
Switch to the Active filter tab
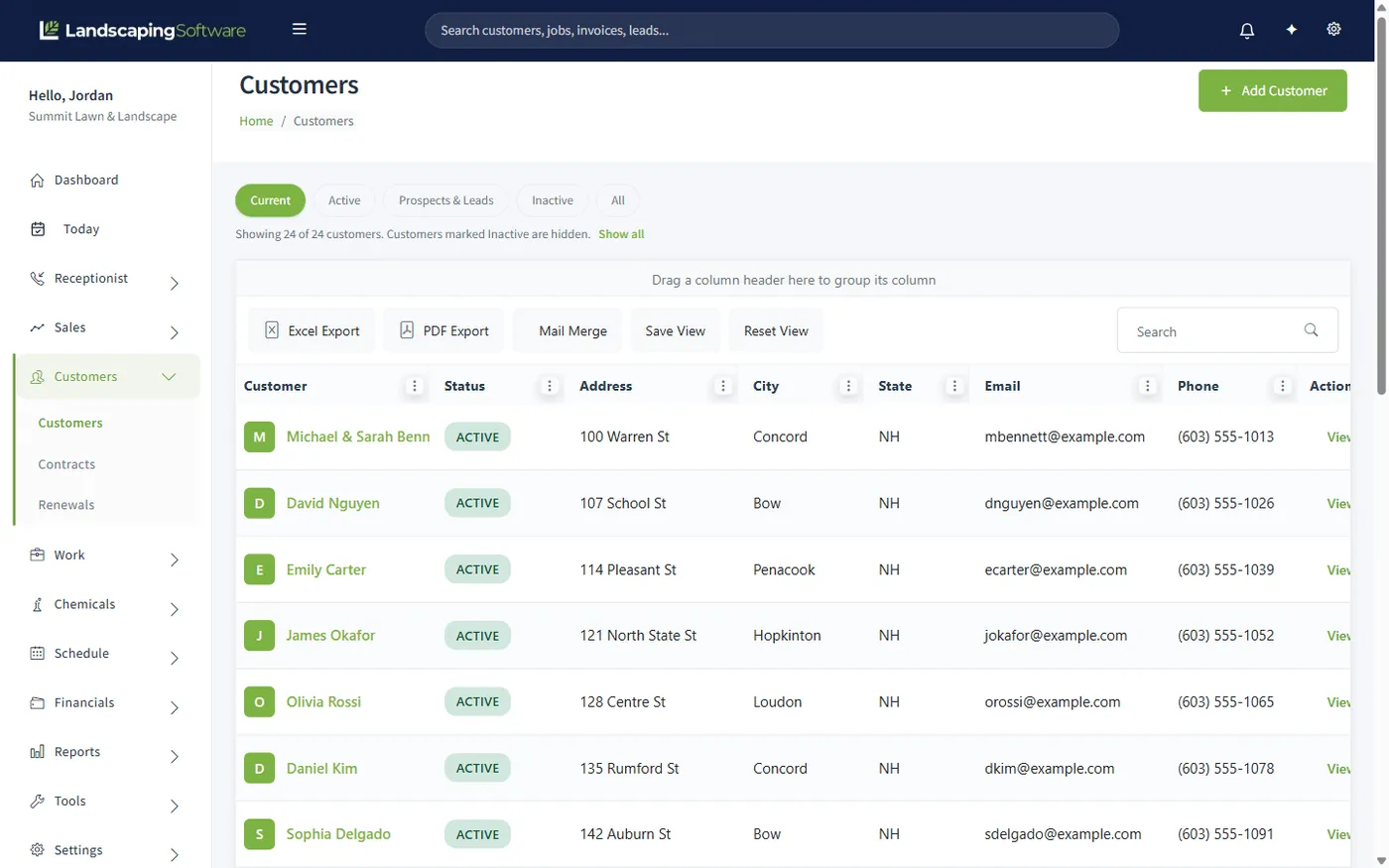click(x=344, y=200)
